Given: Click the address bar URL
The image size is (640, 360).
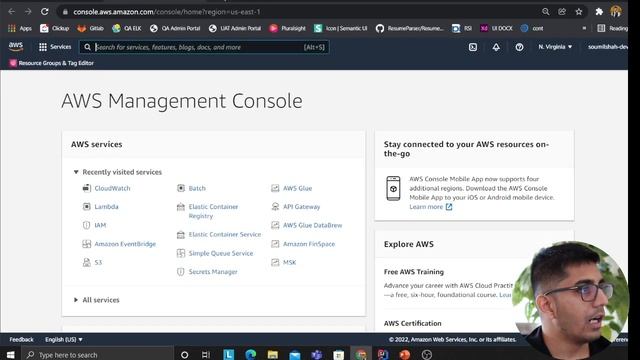Looking at the screenshot, I should point(167,12).
